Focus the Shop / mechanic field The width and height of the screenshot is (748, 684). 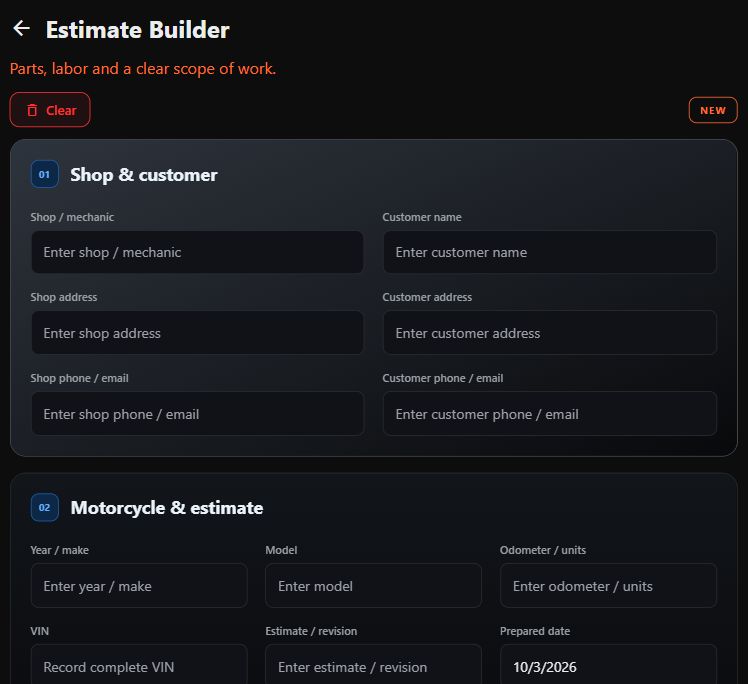tap(197, 252)
